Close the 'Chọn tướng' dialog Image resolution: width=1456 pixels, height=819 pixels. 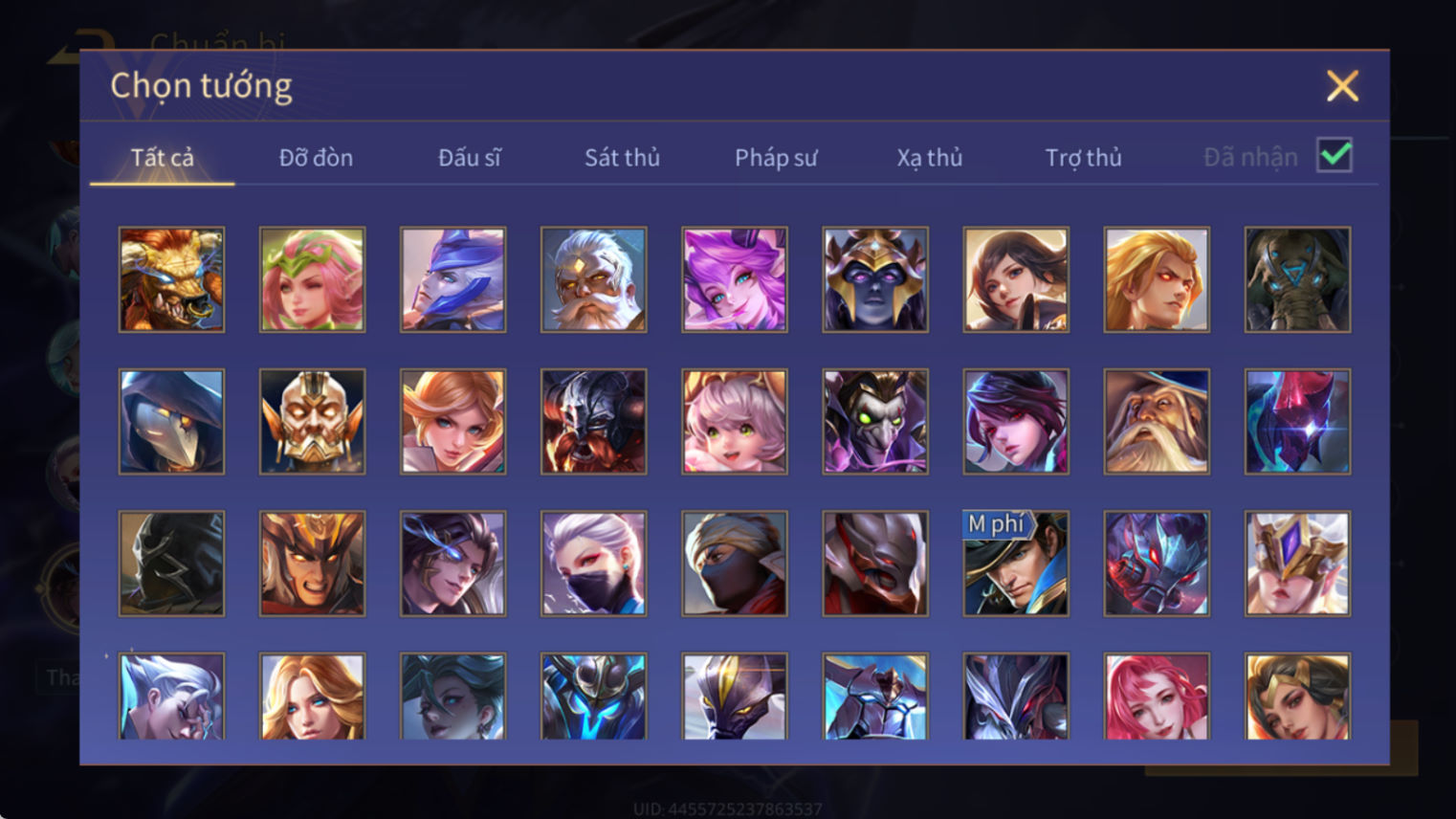[1342, 86]
